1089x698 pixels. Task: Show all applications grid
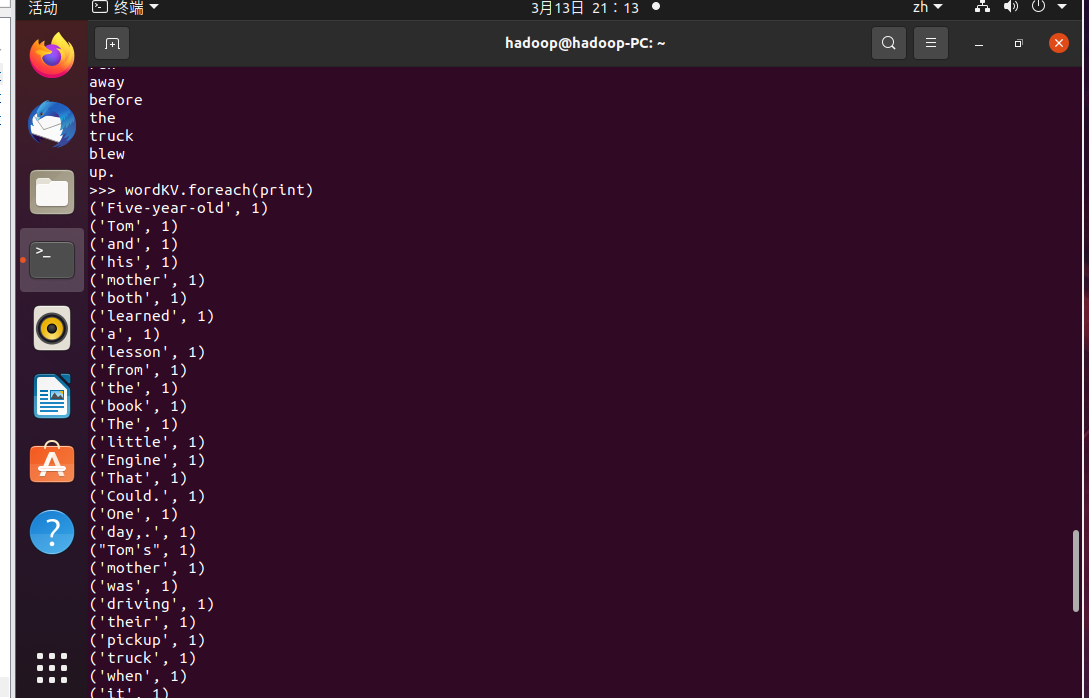52,667
